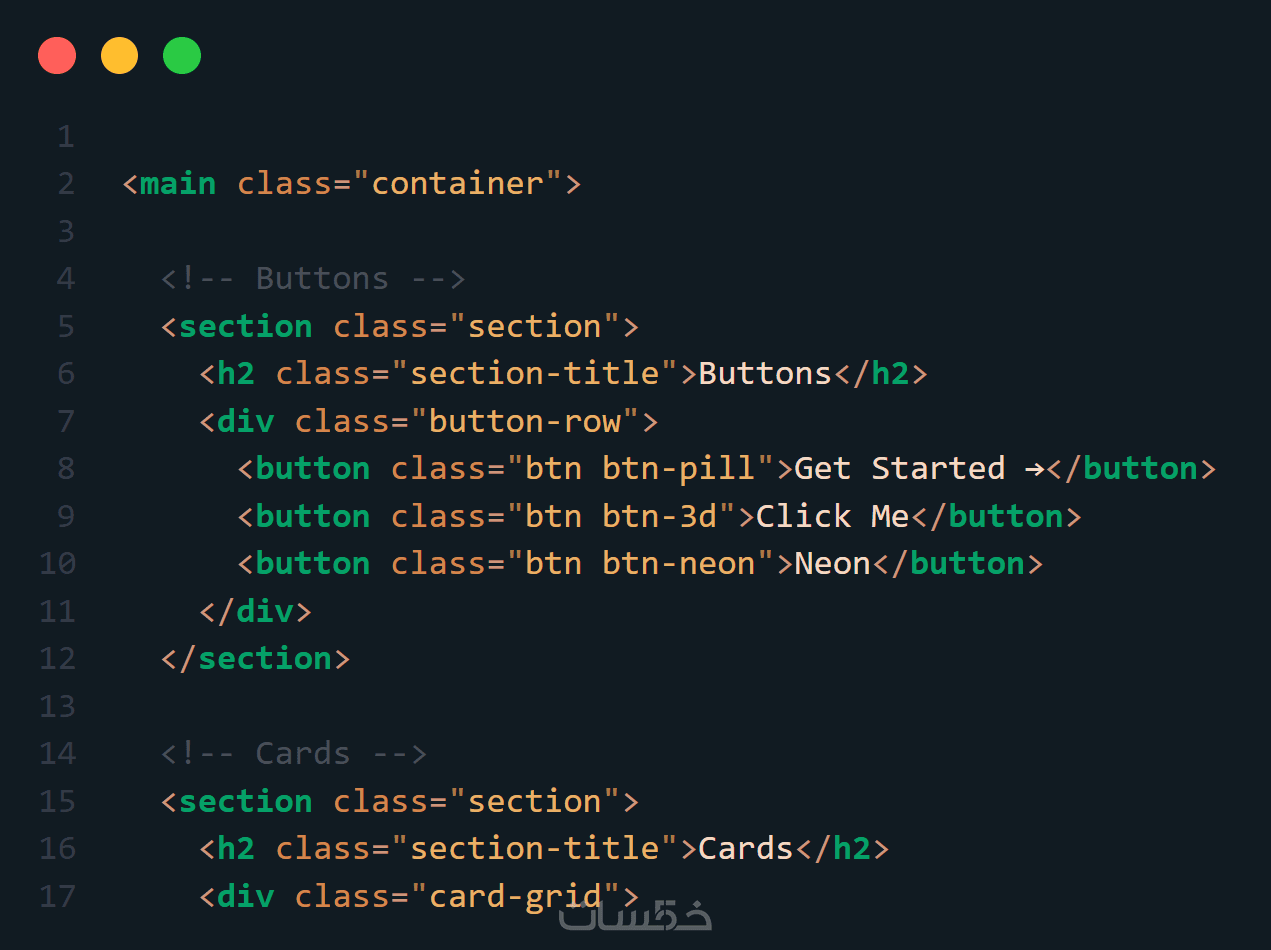
Task: Click line number 12 in the gutter
Action: pyautogui.click(x=57, y=659)
